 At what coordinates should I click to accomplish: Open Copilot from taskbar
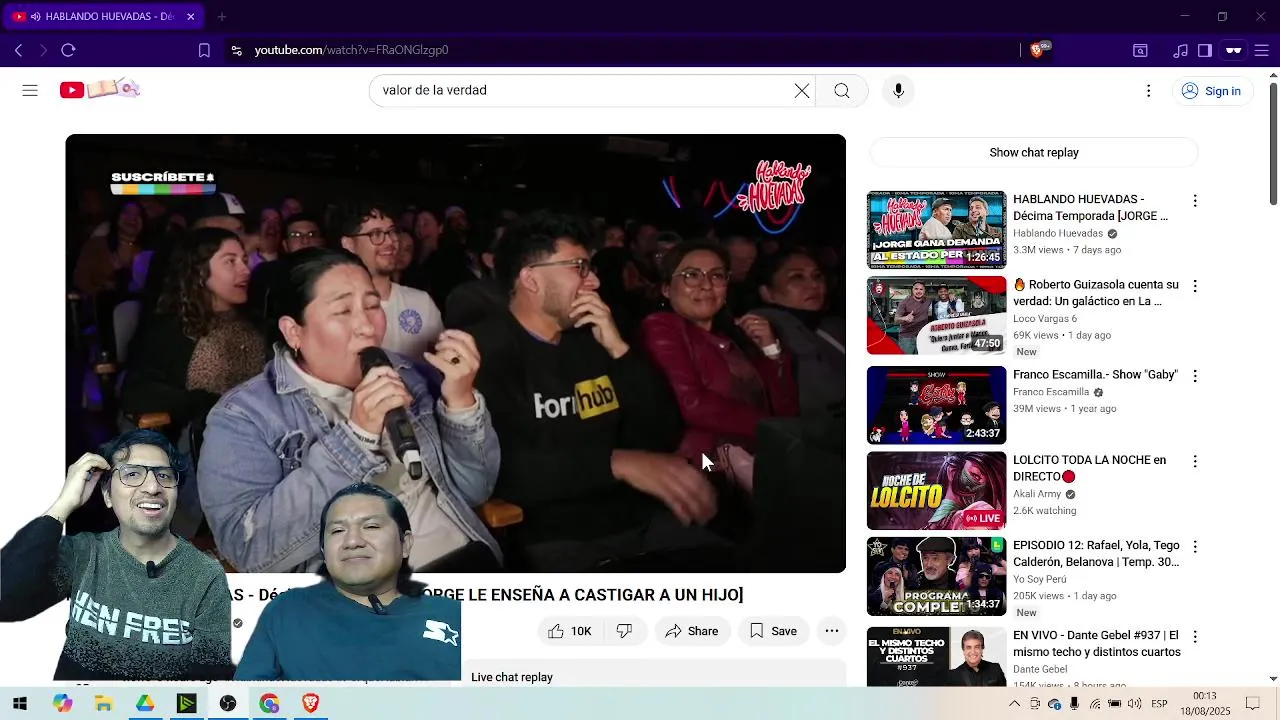coord(62,704)
